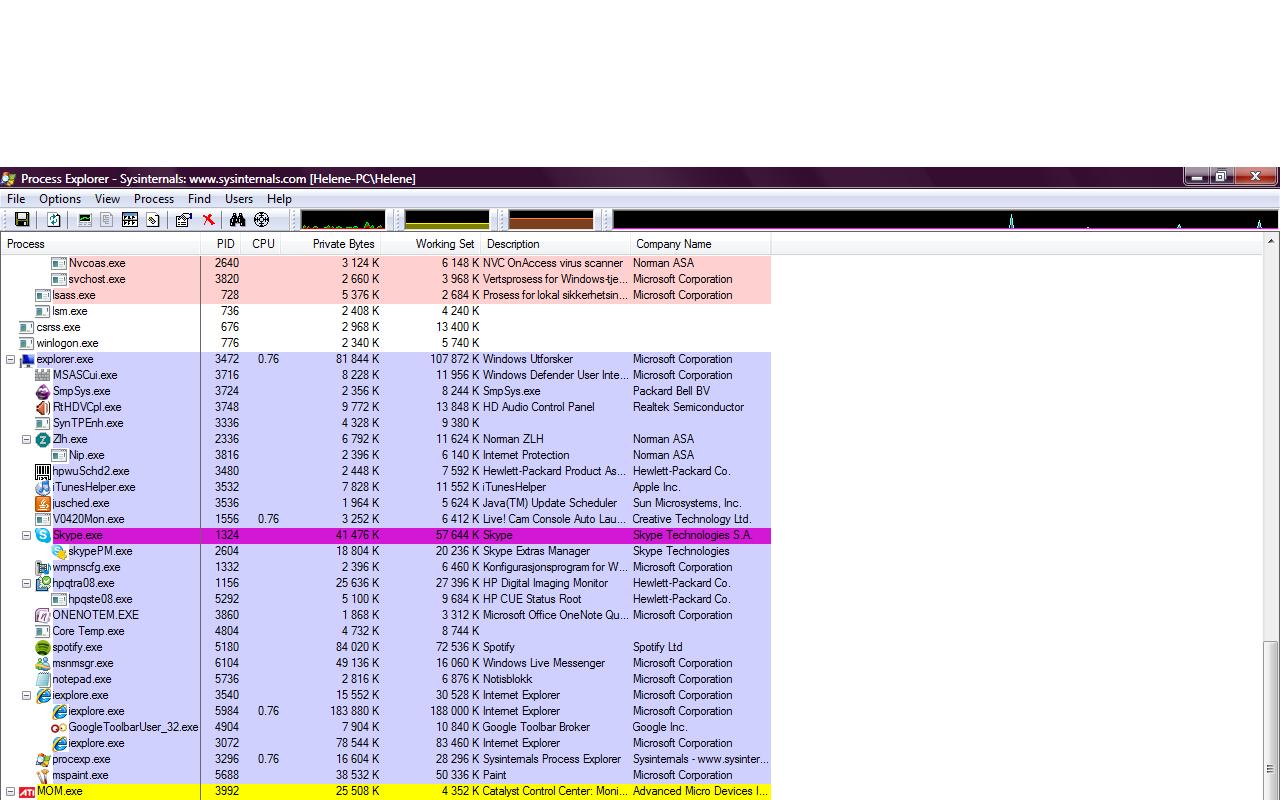Select the notepad.exe row
Viewport: 1280px width, 800px height.
(386, 679)
